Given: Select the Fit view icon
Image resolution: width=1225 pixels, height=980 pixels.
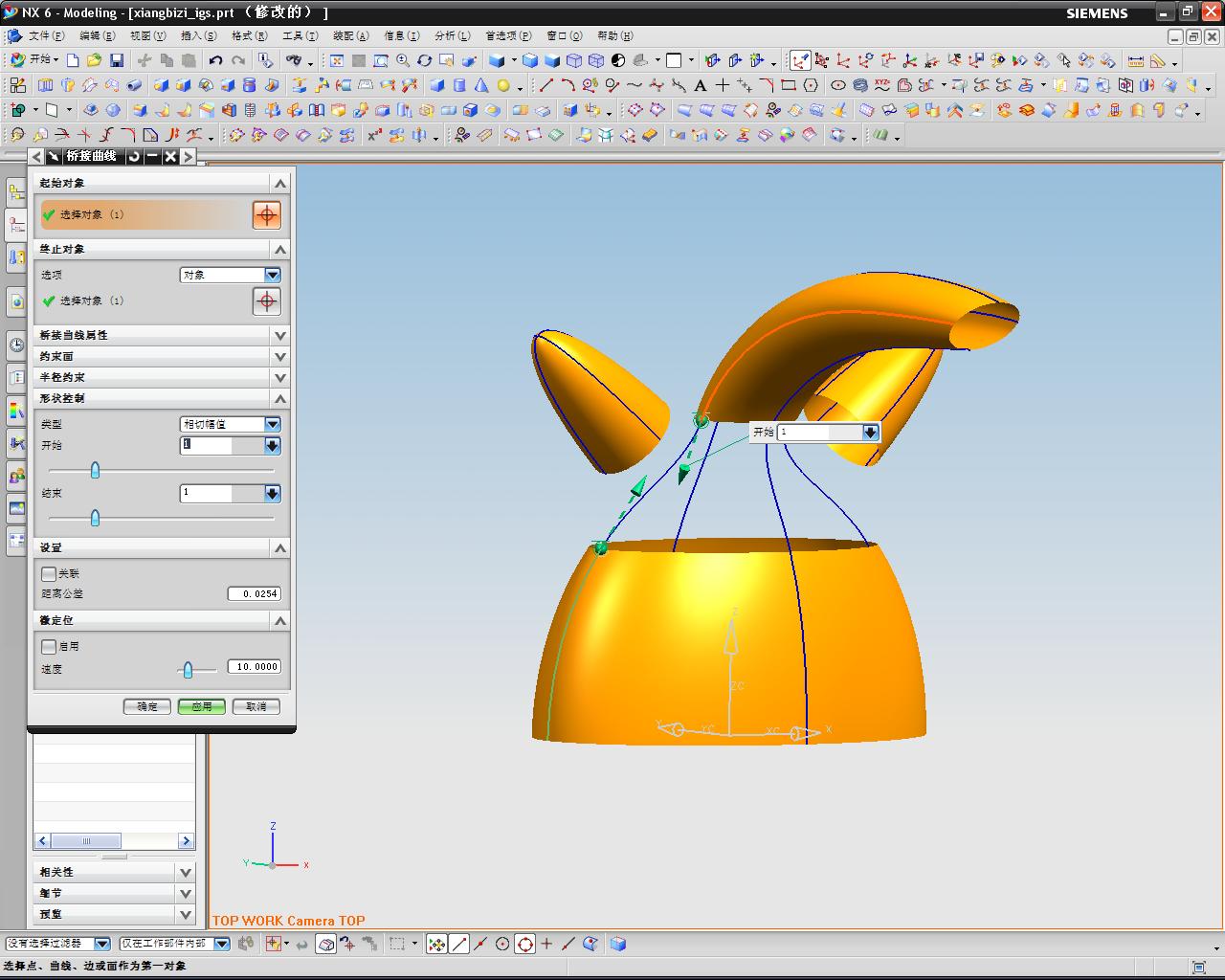Looking at the screenshot, I should (337, 60).
